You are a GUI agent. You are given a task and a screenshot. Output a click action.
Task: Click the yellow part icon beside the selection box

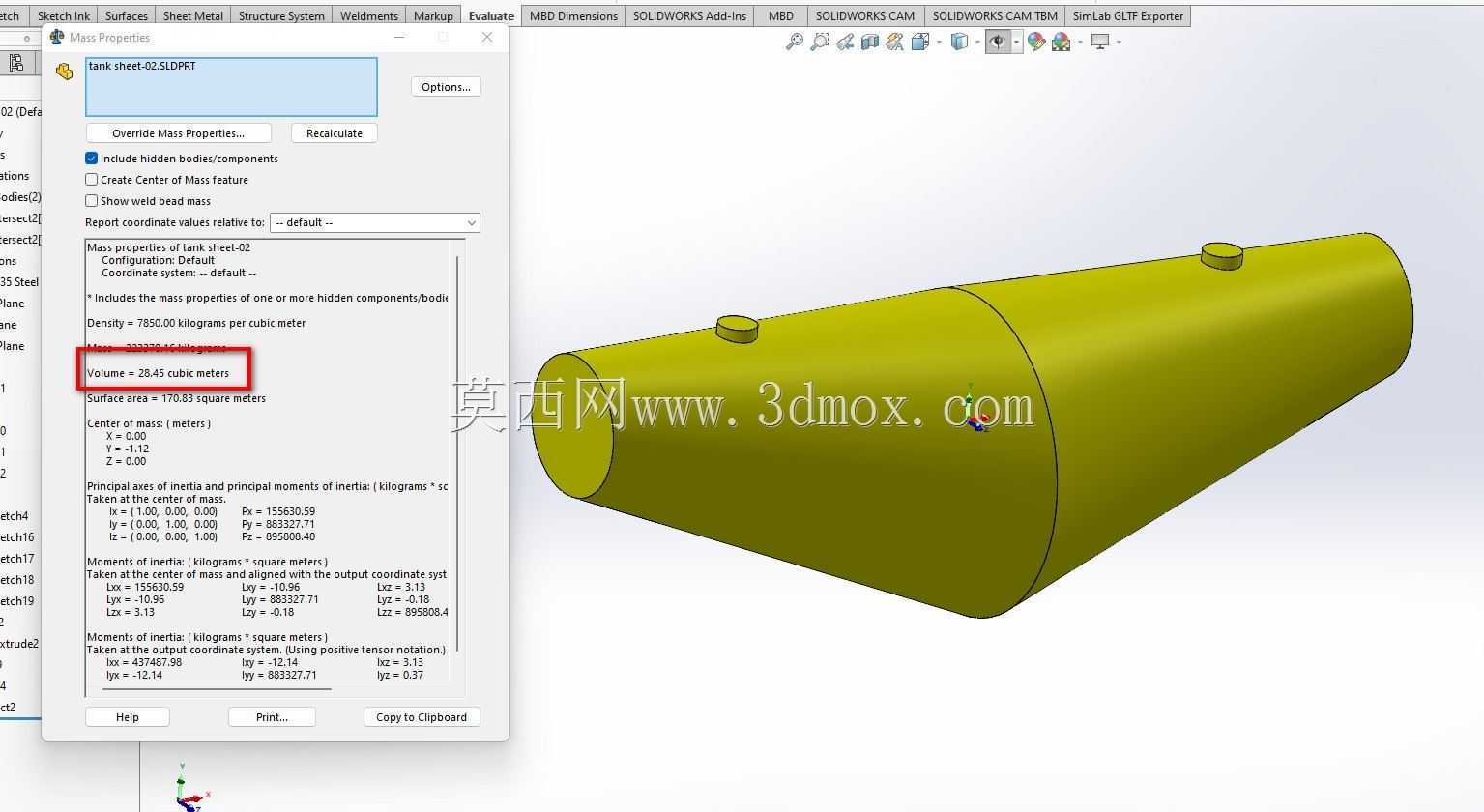click(x=65, y=72)
